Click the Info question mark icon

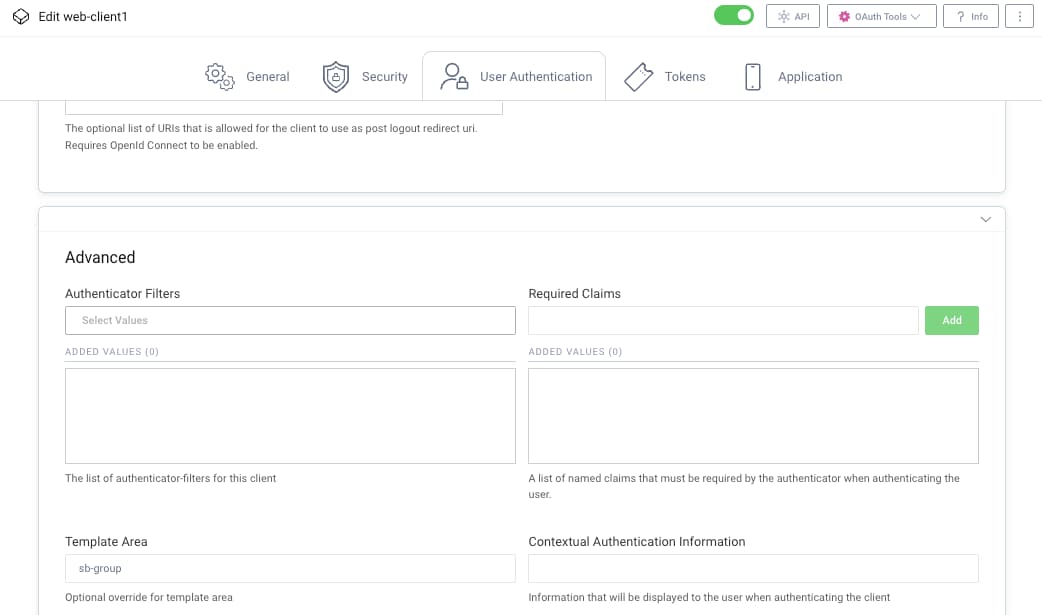970,15
